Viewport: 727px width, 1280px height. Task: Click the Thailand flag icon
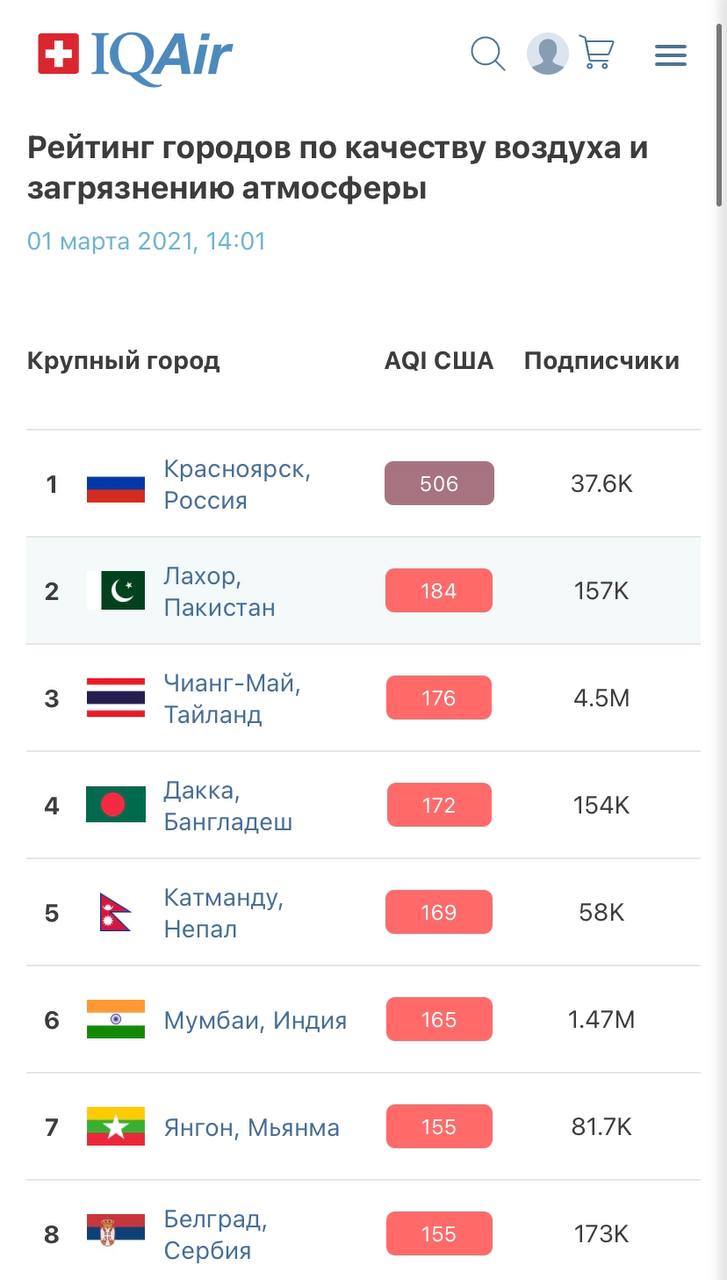[x=116, y=698]
